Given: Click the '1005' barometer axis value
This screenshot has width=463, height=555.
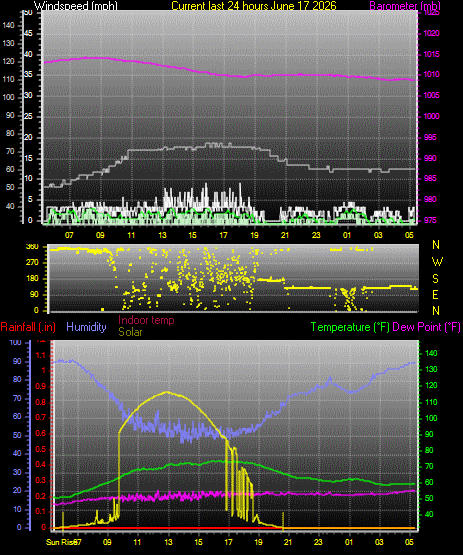Looking at the screenshot, I should coord(431,95).
